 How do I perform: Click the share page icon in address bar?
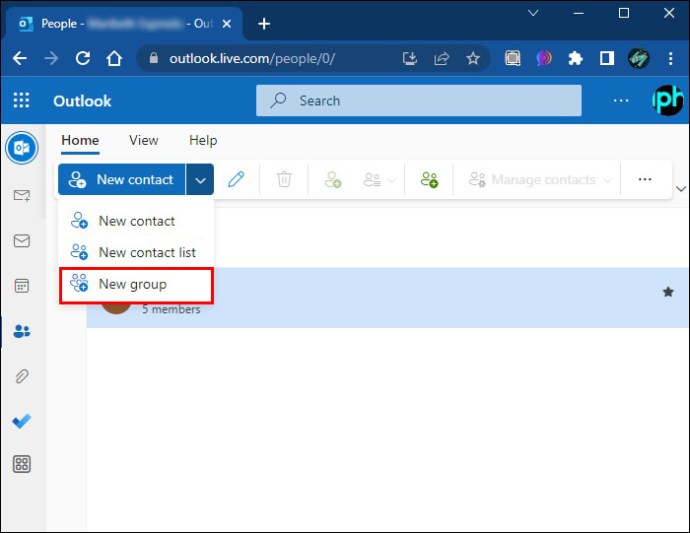[x=441, y=58]
